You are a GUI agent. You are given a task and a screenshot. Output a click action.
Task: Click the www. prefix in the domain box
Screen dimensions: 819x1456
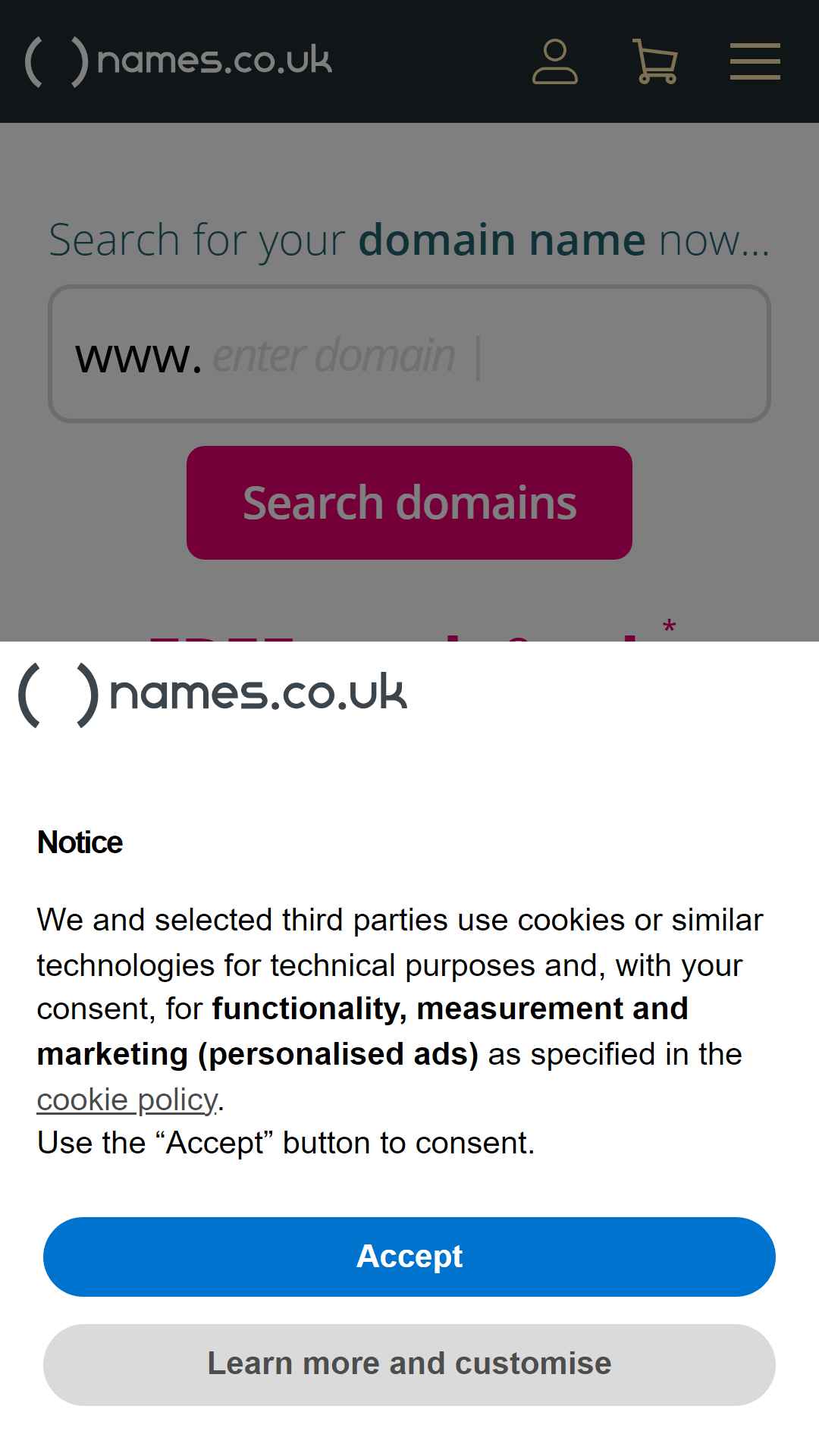[x=139, y=356]
